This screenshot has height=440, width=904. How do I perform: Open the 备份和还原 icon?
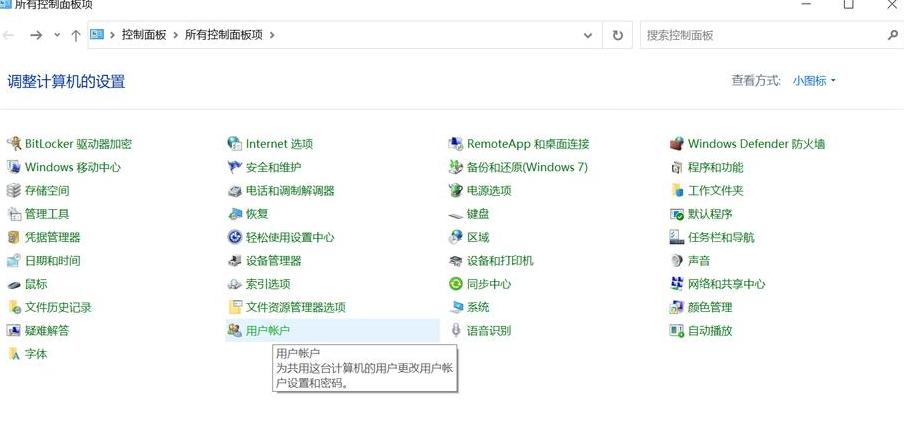[x=456, y=167]
